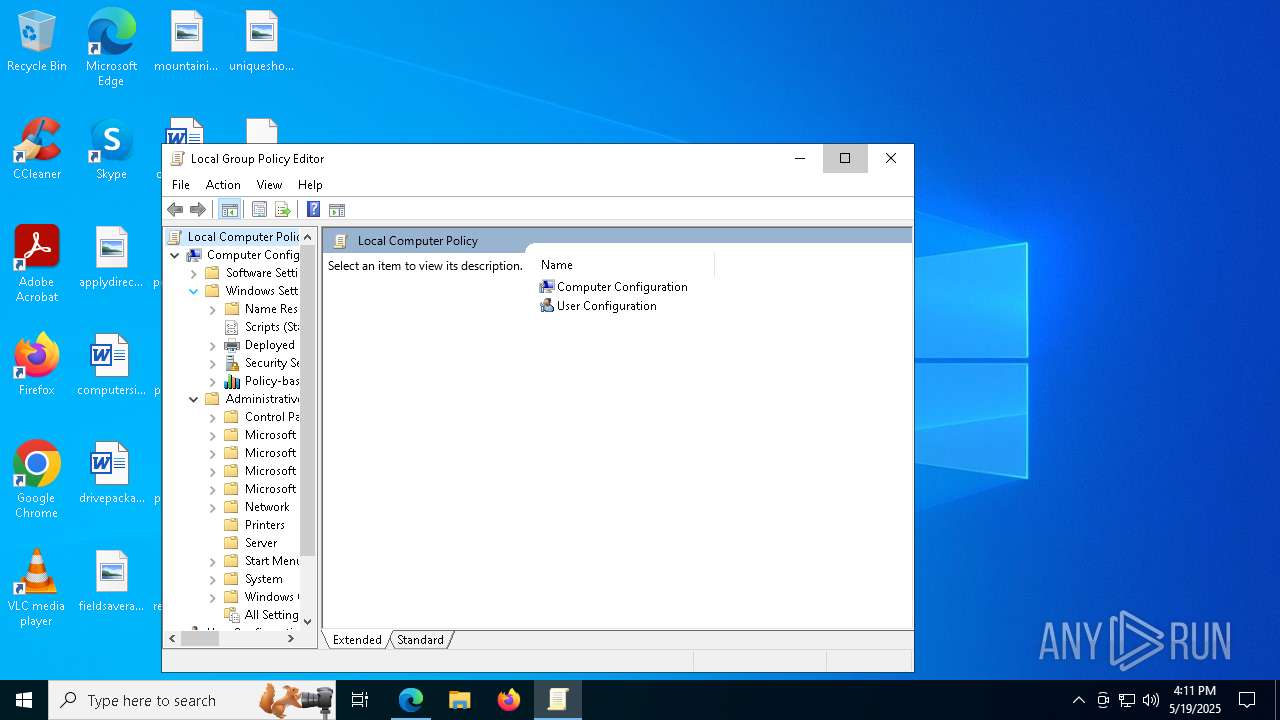Screen dimensions: 1280x720
Task: Open the notification center icon
Action: click(x=1247, y=700)
